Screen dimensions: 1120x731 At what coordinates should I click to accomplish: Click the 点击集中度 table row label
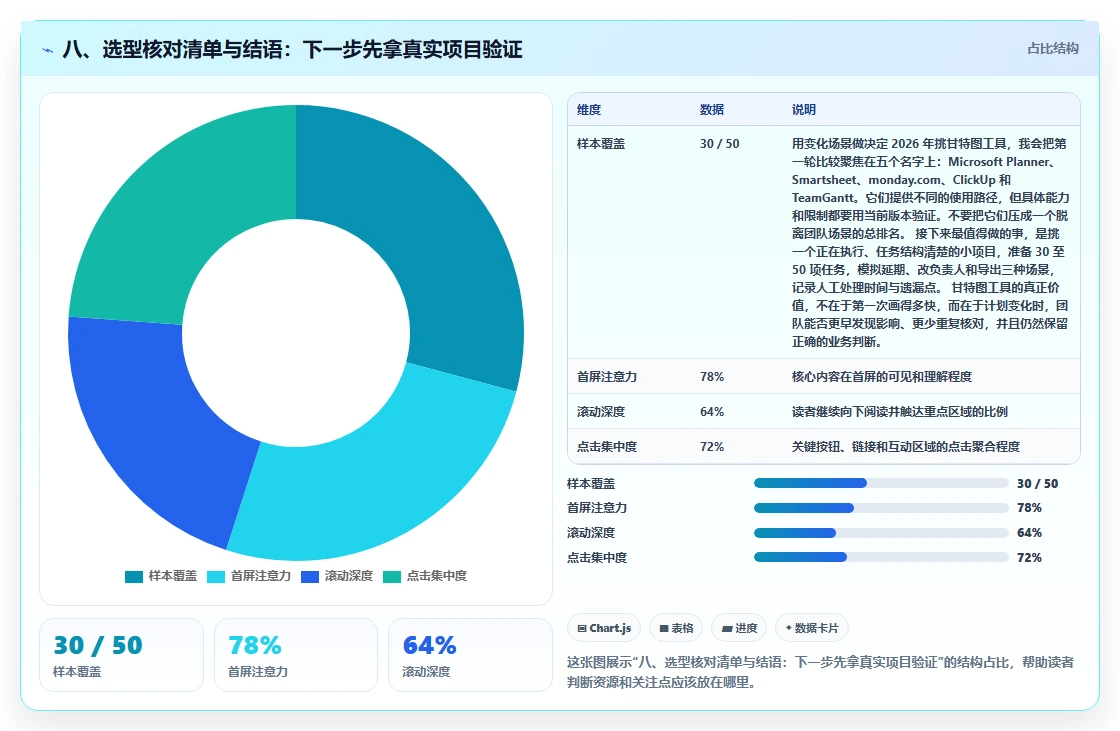[x=606, y=447]
